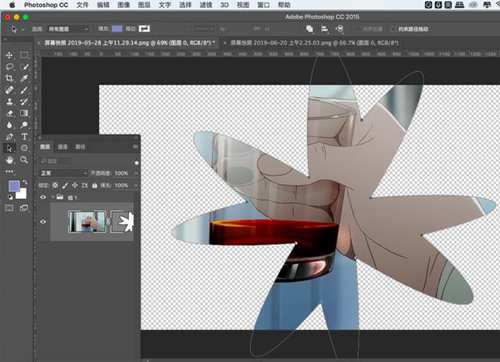Image resolution: width=500 pixels, height=362 pixels.
Task: Toggle the lock all layer button
Action: 95,185
